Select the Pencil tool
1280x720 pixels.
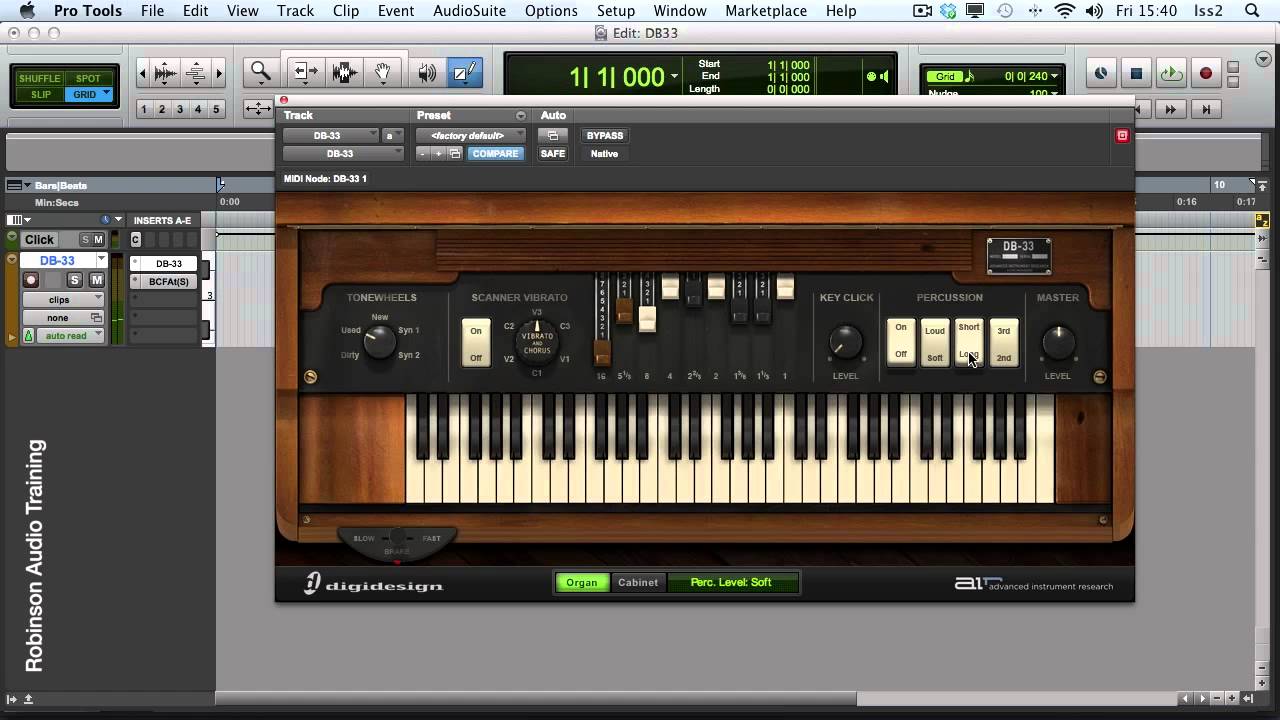pos(465,72)
